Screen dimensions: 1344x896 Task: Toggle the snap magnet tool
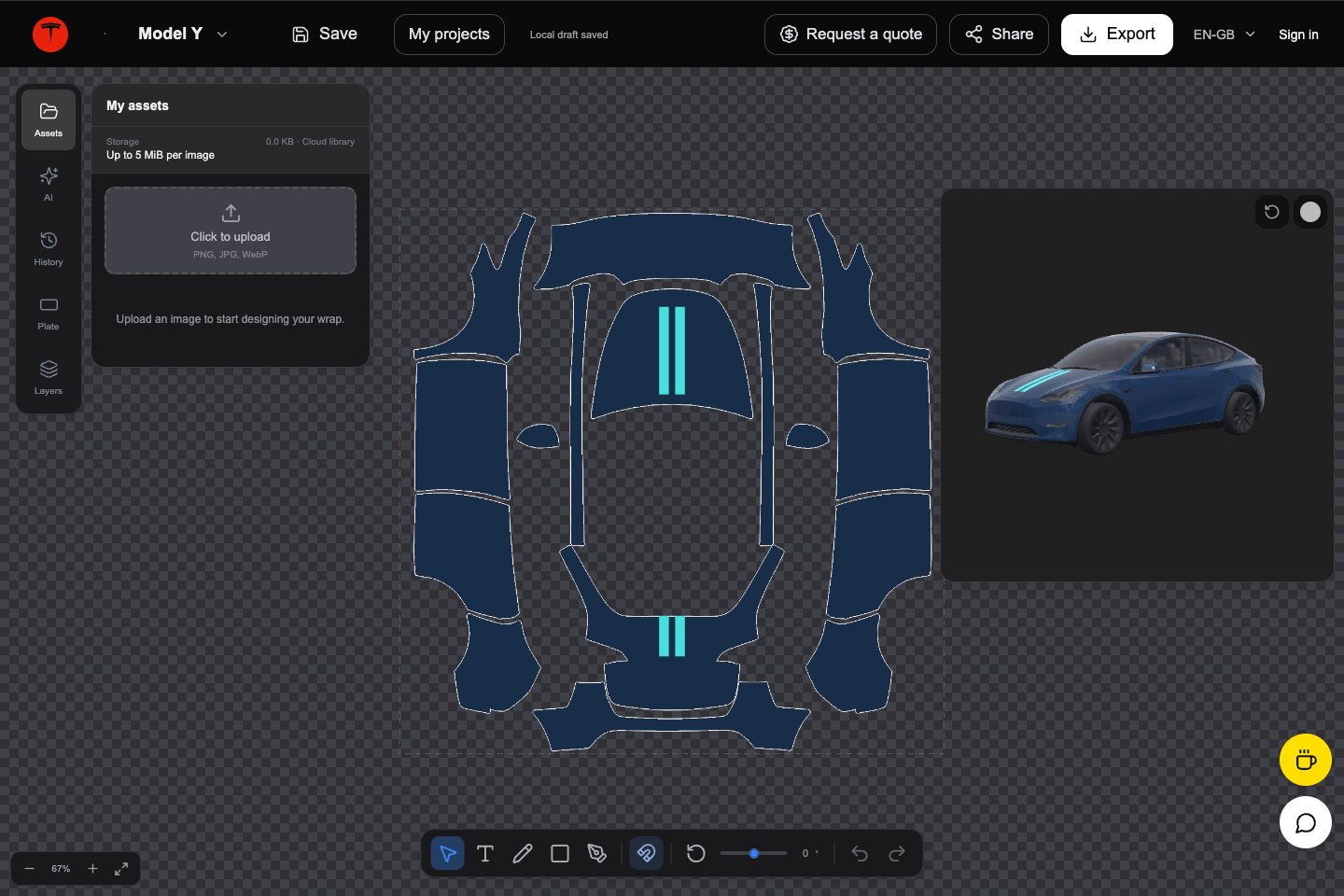point(646,853)
